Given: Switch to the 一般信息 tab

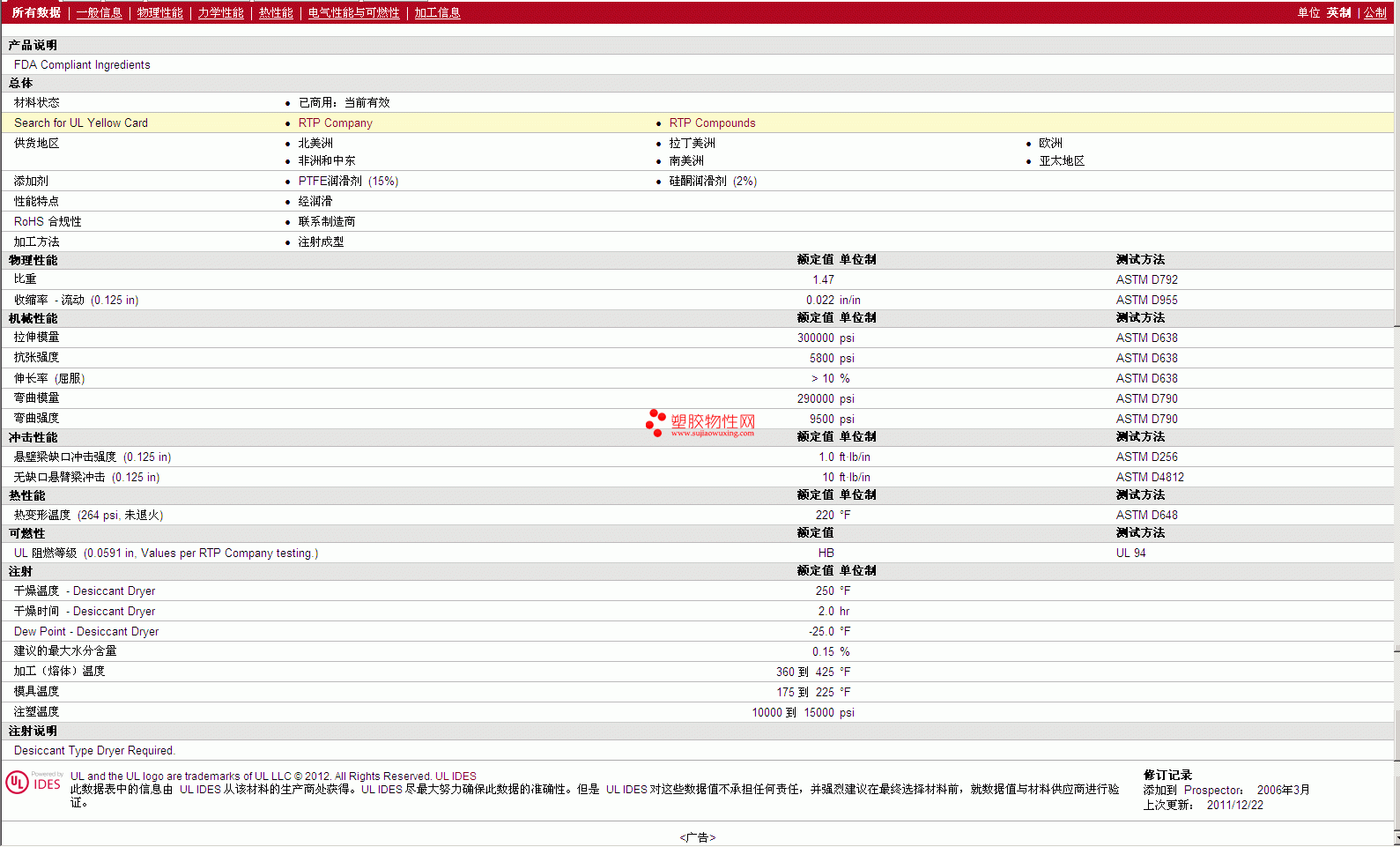Looking at the screenshot, I should 100,12.
